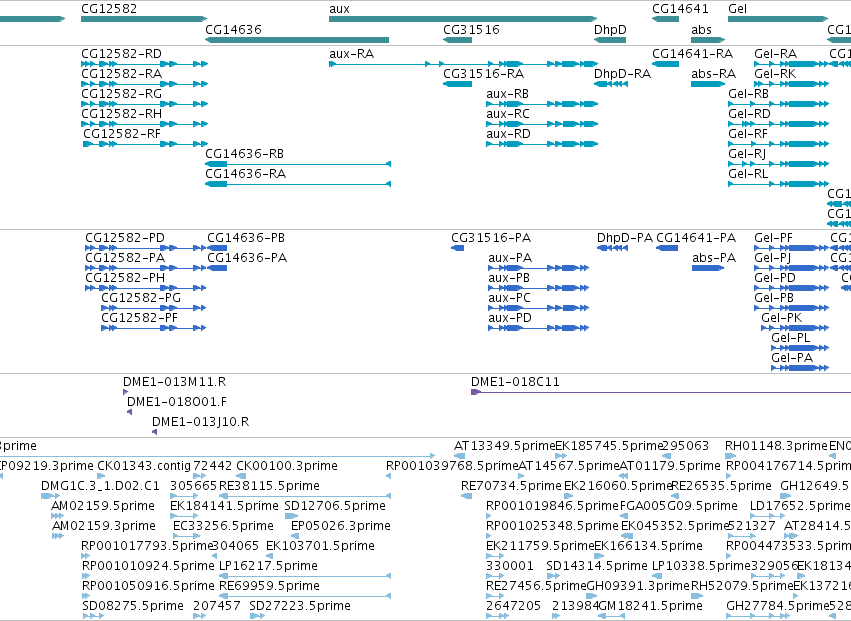Click protein CG12582-PD
This screenshot has width=851, height=621.
(x=125, y=238)
